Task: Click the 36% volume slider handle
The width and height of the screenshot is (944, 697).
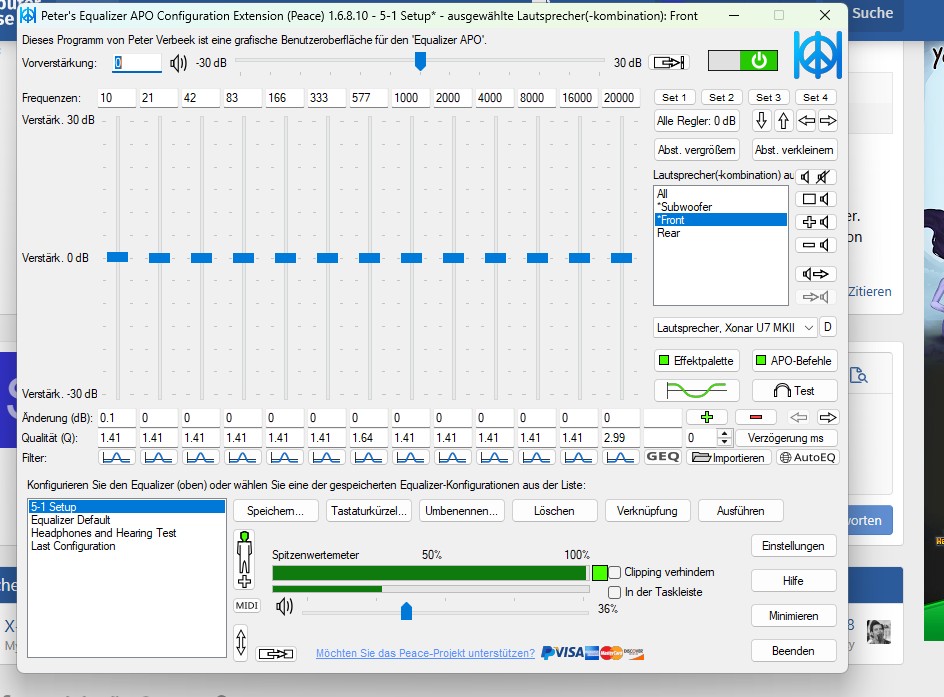Action: (406, 611)
